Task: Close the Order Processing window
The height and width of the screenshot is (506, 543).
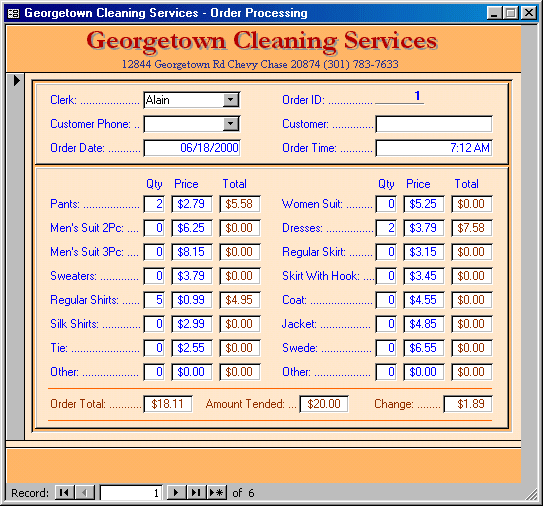Action: click(529, 13)
